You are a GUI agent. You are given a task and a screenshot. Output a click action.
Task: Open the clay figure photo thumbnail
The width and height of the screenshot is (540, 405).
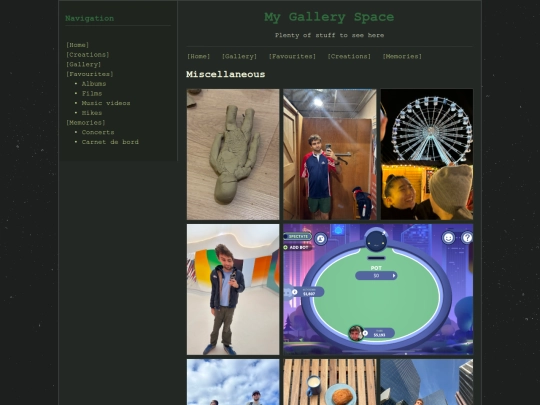point(233,154)
